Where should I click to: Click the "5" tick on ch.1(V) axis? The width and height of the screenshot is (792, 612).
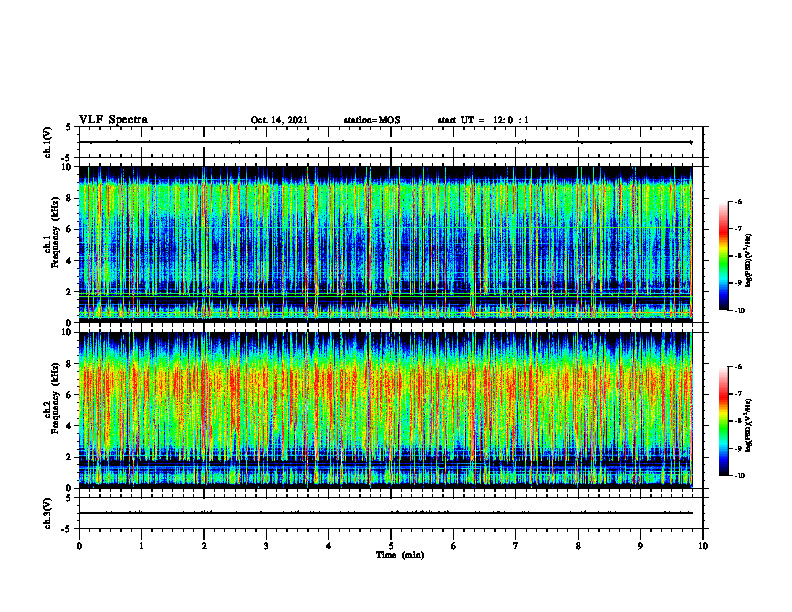[x=69, y=127]
